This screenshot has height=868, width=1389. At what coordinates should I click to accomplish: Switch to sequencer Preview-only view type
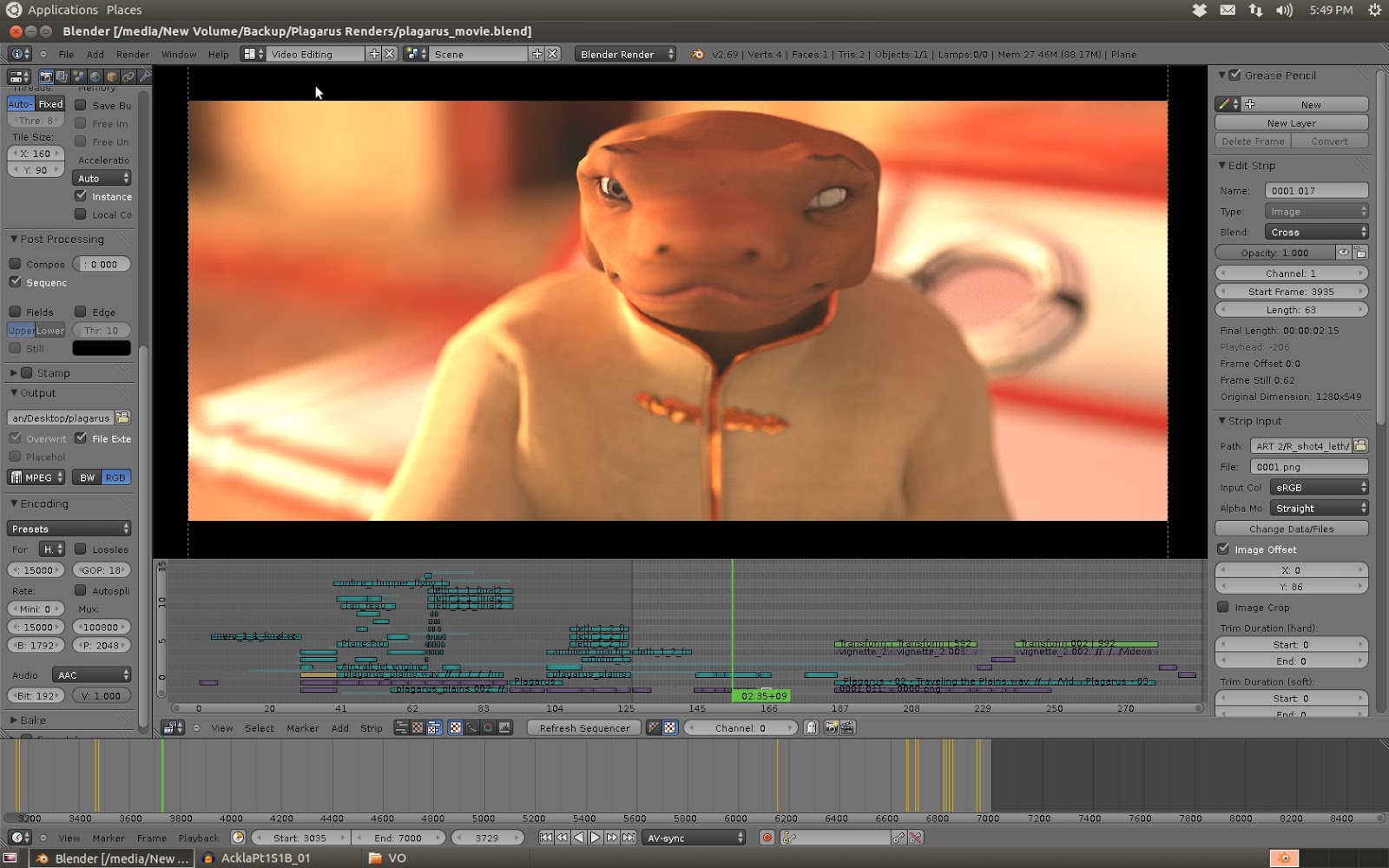coord(418,727)
